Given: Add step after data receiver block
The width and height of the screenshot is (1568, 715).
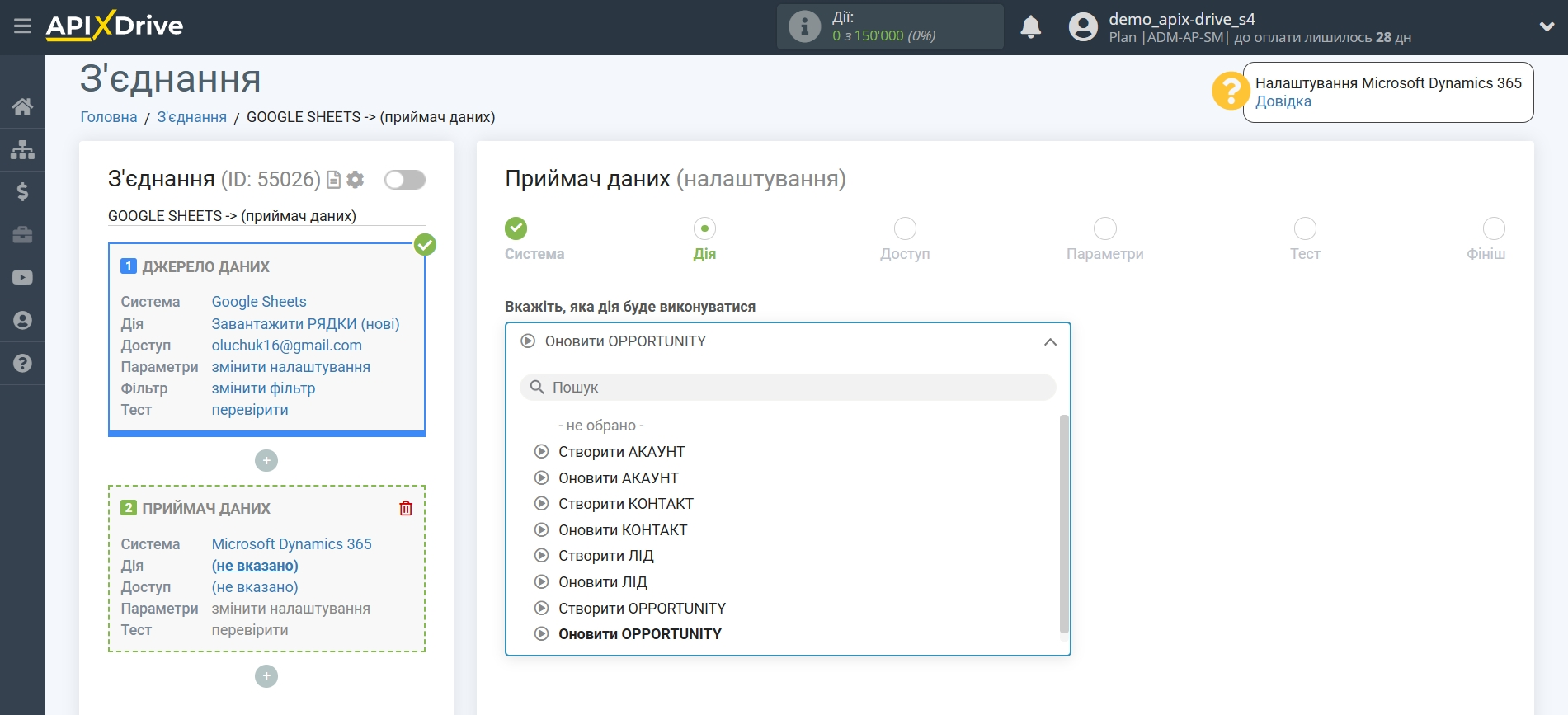Looking at the screenshot, I should [x=266, y=676].
